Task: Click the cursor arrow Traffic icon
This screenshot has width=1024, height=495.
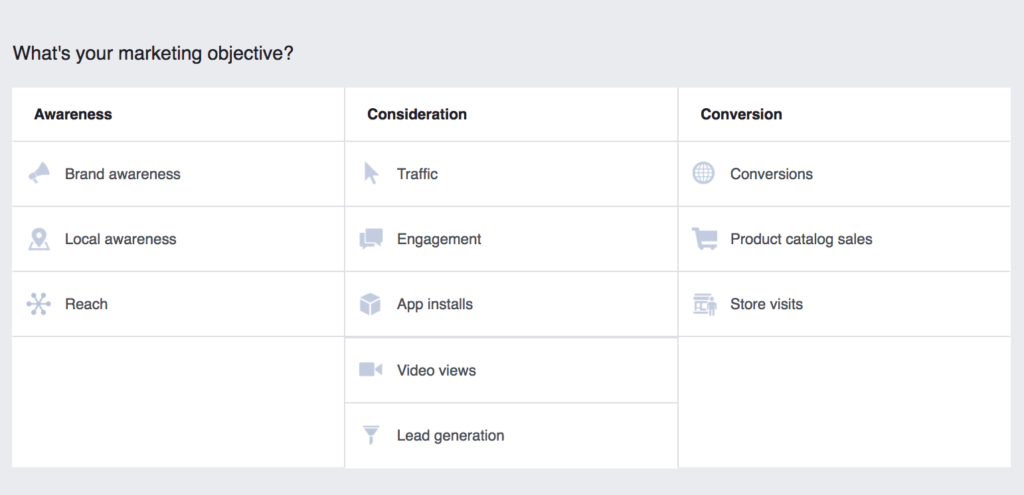Action: (371, 174)
